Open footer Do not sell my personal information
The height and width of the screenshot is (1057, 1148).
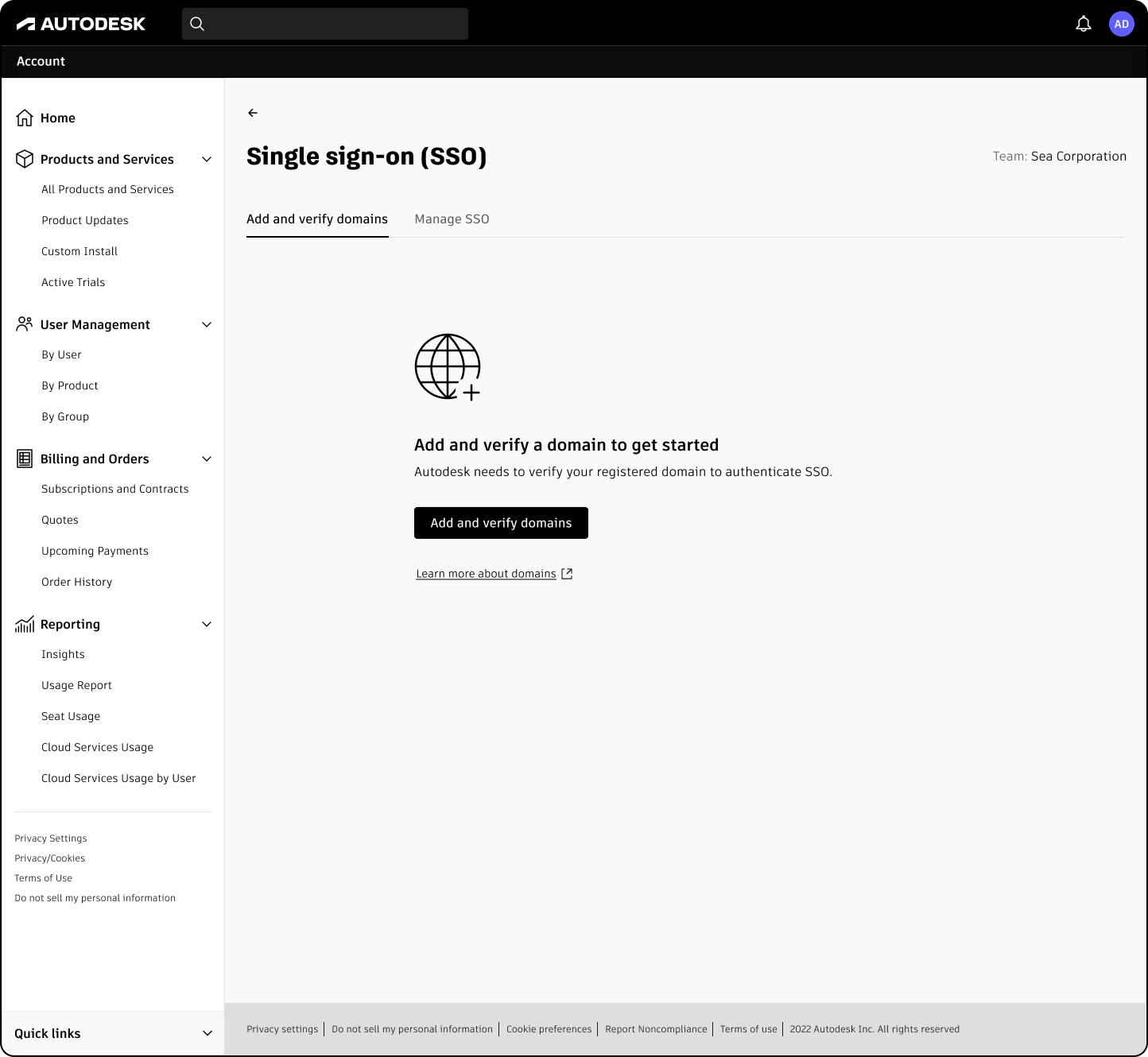[x=412, y=1029]
